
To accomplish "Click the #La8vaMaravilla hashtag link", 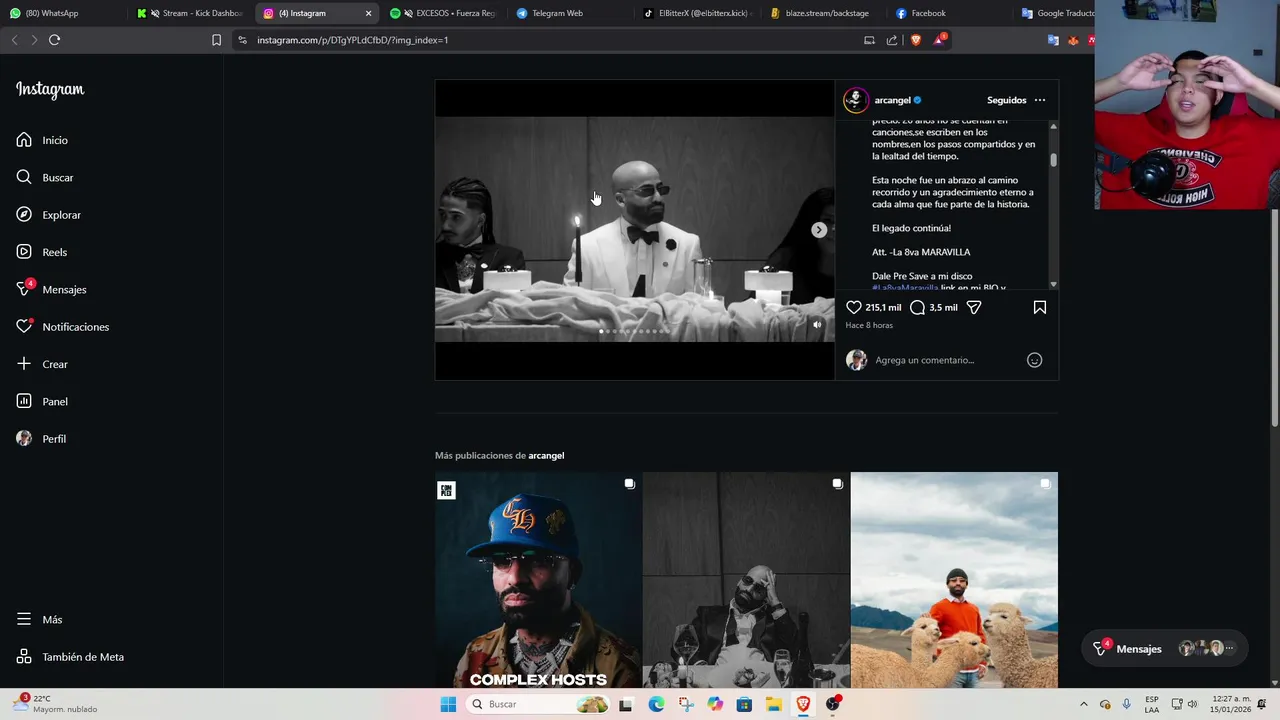I will tap(905, 288).
